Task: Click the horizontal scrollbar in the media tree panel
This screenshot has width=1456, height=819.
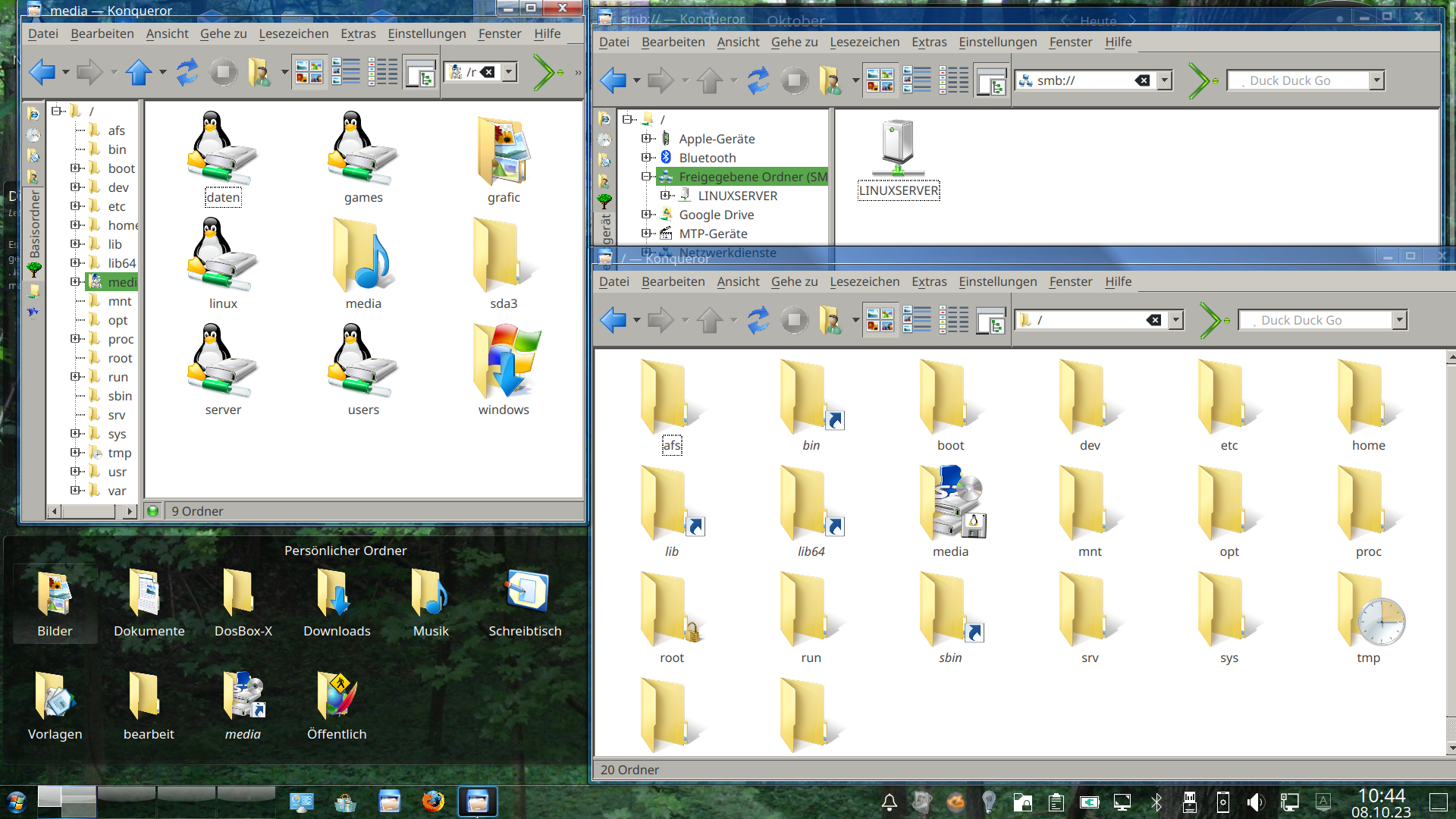Action: (x=91, y=512)
